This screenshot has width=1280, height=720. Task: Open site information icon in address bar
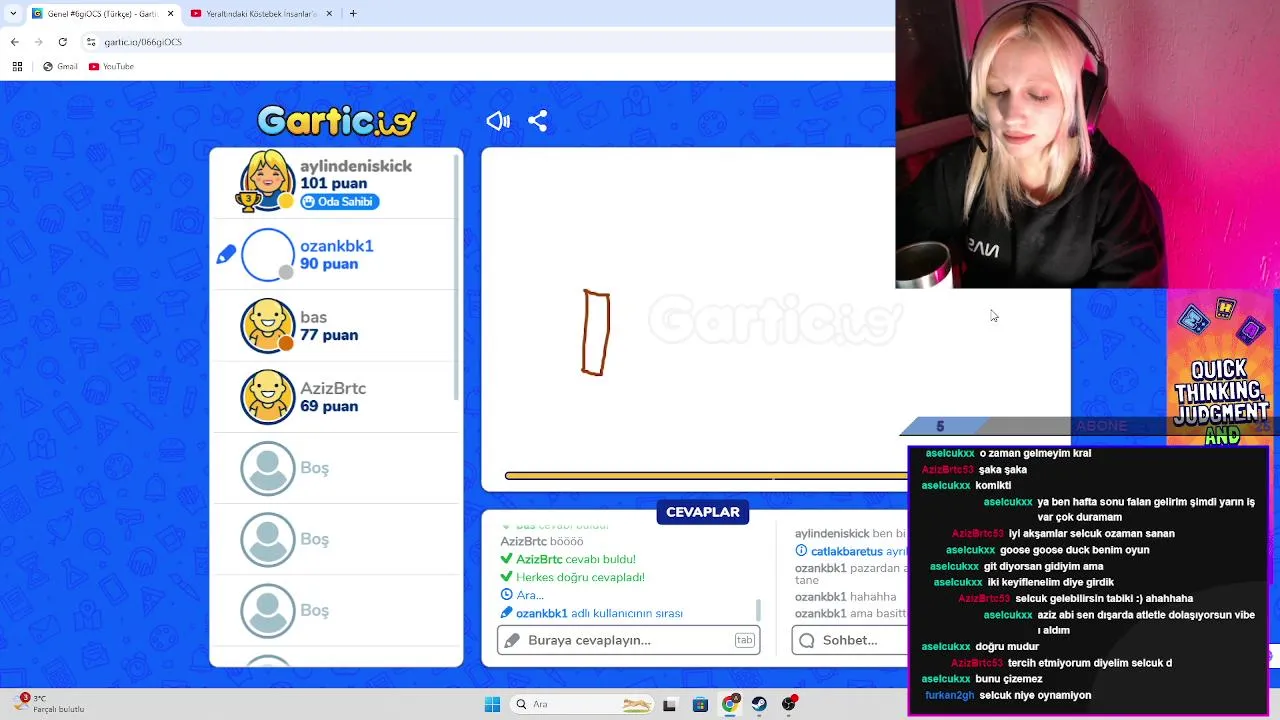91,42
